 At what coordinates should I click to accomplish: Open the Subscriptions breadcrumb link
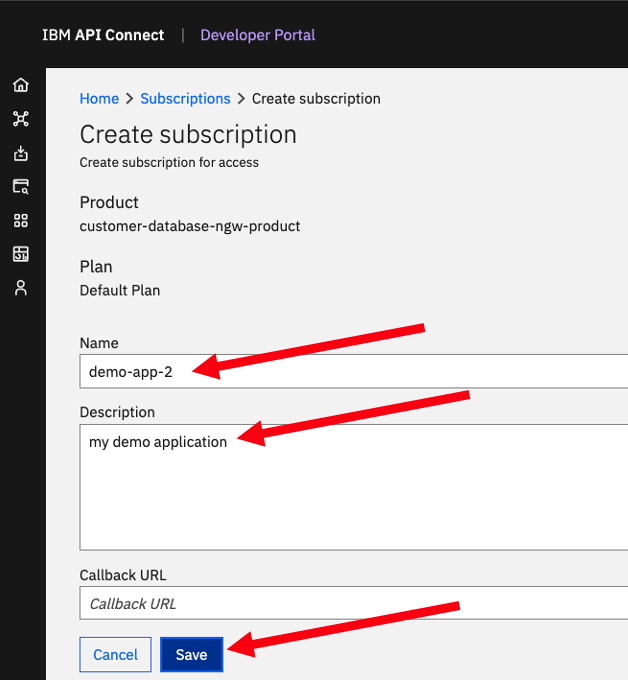(185, 99)
